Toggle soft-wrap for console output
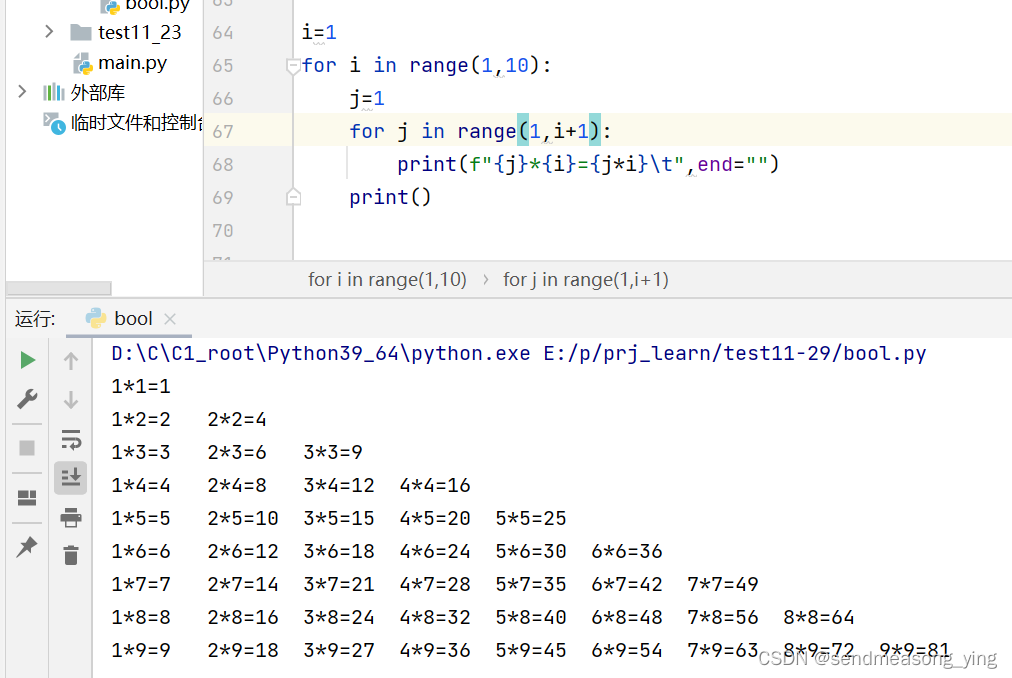 70,439
